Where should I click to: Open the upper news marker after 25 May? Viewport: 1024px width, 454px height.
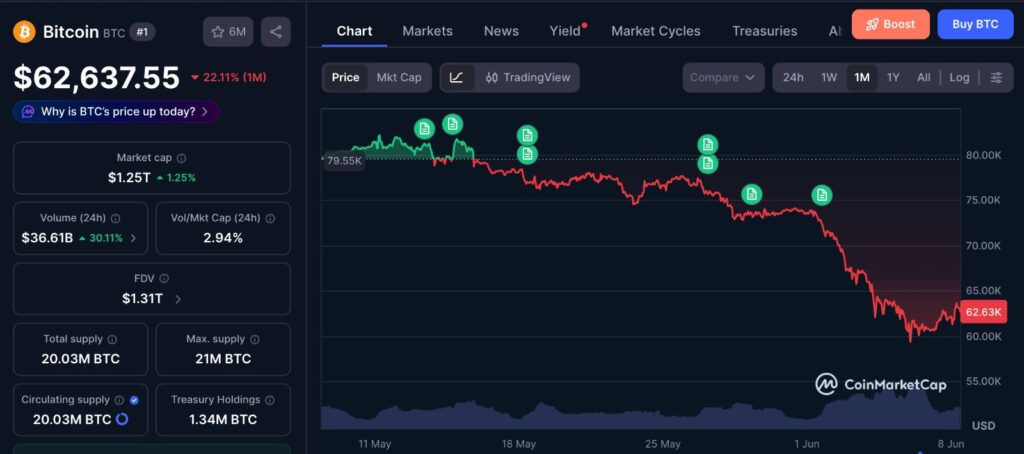[708, 144]
